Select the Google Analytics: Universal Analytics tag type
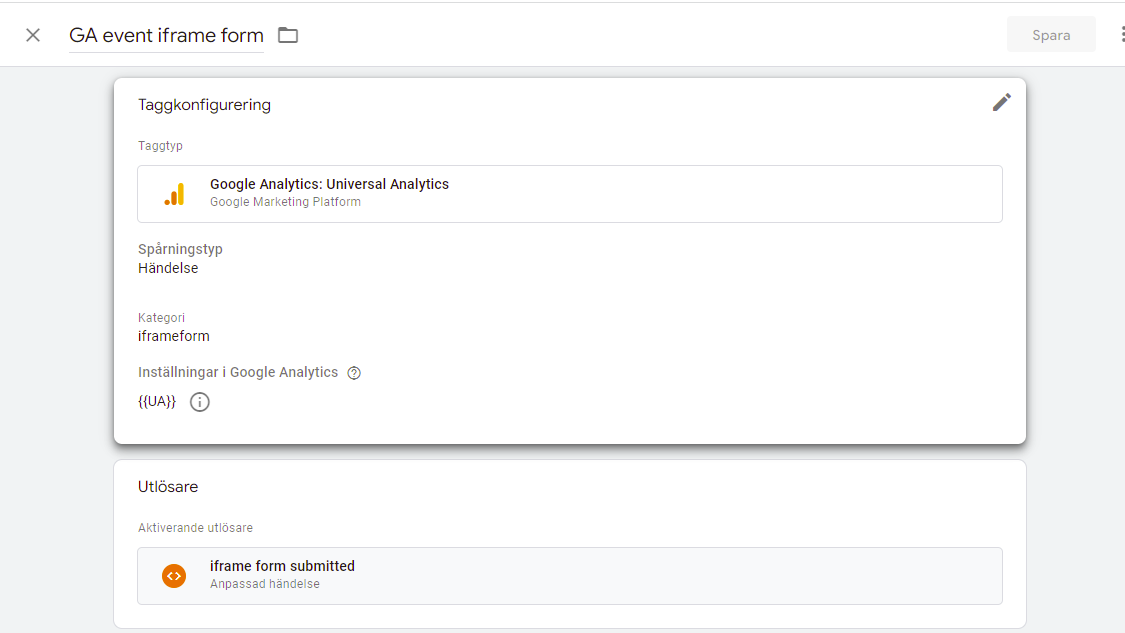This screenshot has height=633, width=1125. click(x=329, y=184)
